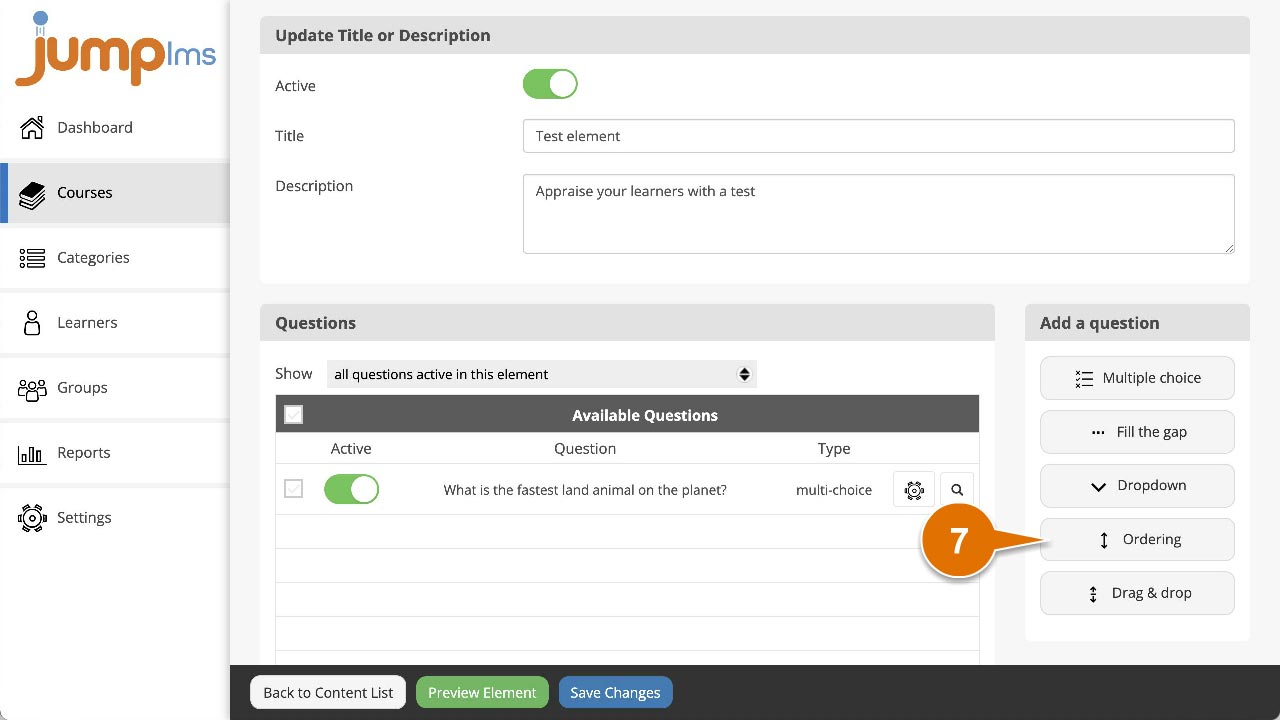Click the Question column header
Viewport: 1280px width, 720px height.
pyautogui.click(x=585, y=449)
